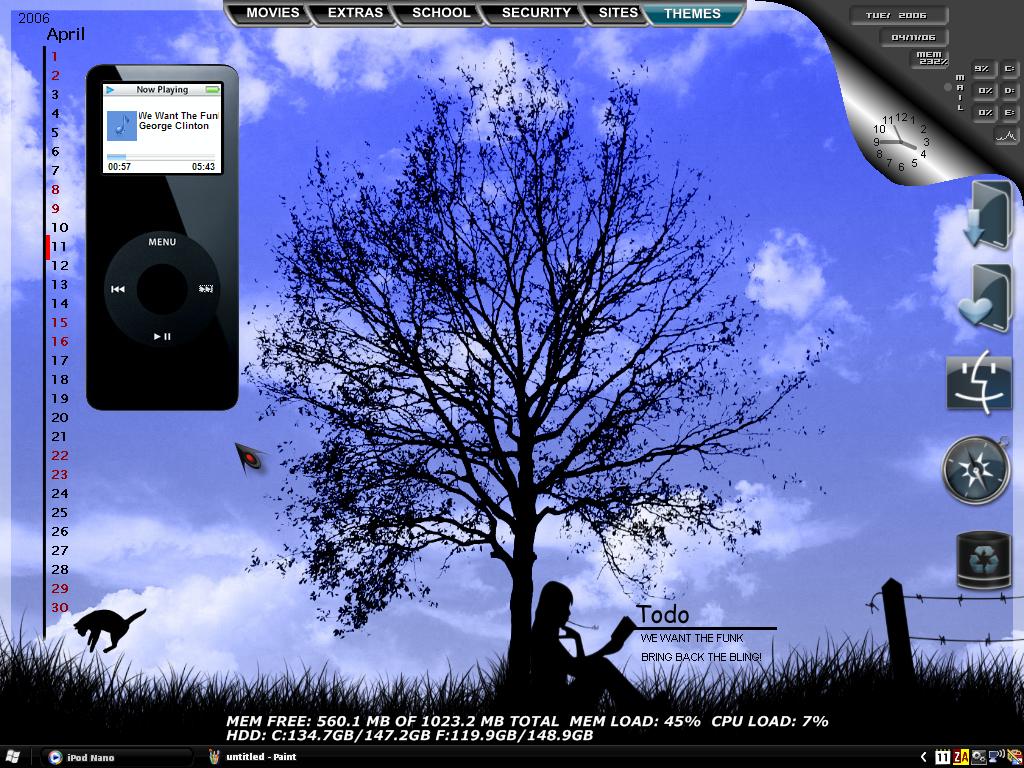Switch to the MOVIES tab
This screenshot has width=1024, height=768.
click(x=272, y=12)
